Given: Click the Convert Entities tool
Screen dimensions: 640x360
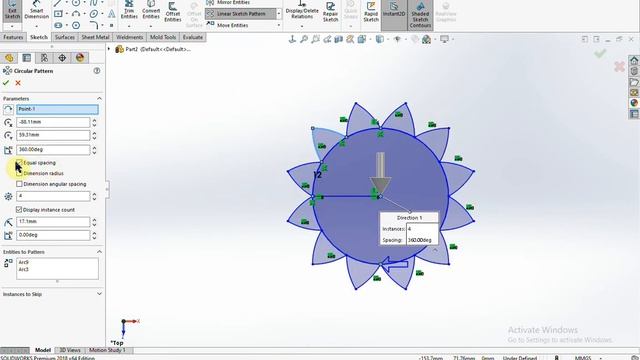Looking at the screenshot, I should point(151,11).
